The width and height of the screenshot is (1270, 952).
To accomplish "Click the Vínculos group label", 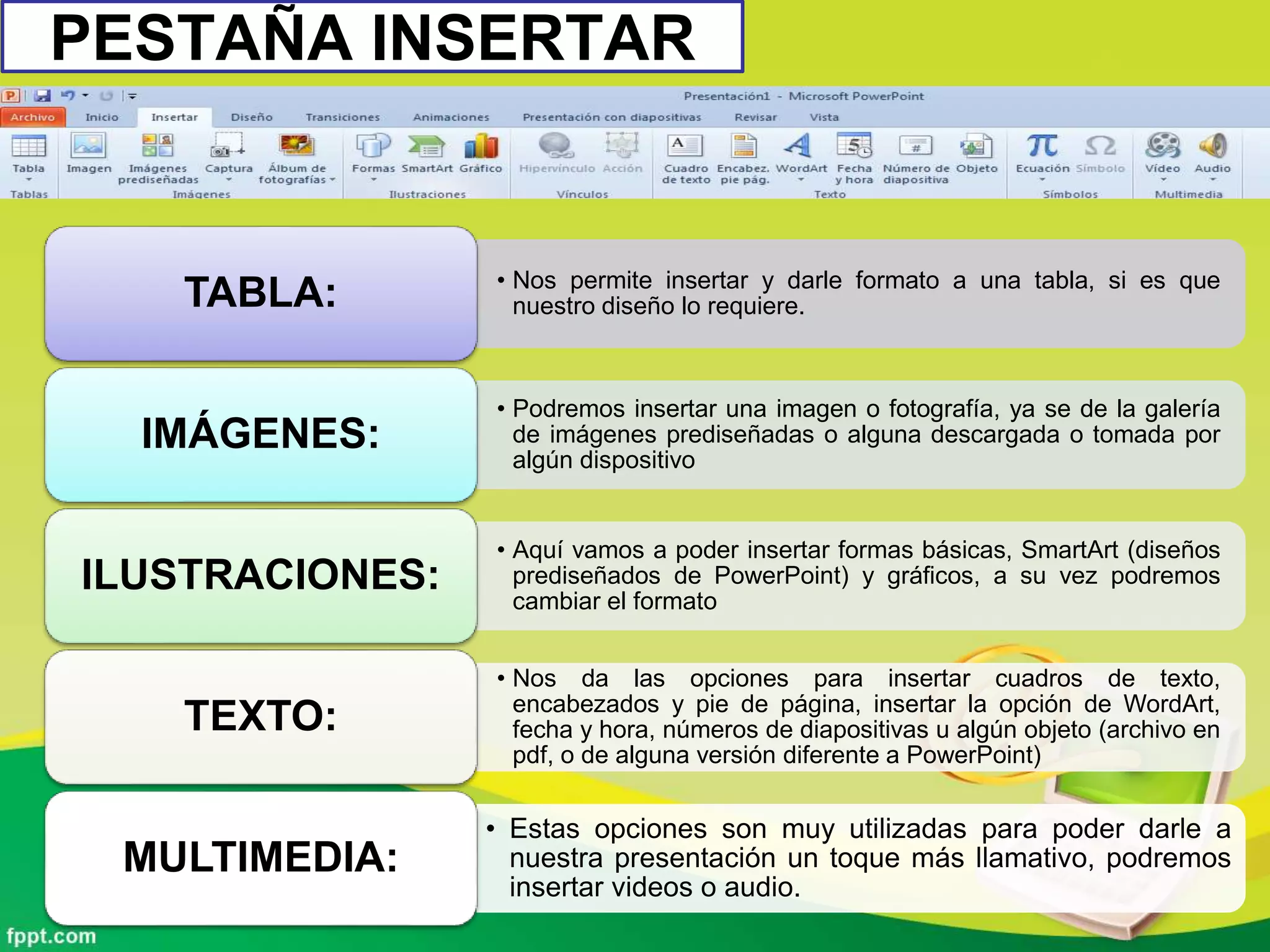I will click(x=582, y=194).
